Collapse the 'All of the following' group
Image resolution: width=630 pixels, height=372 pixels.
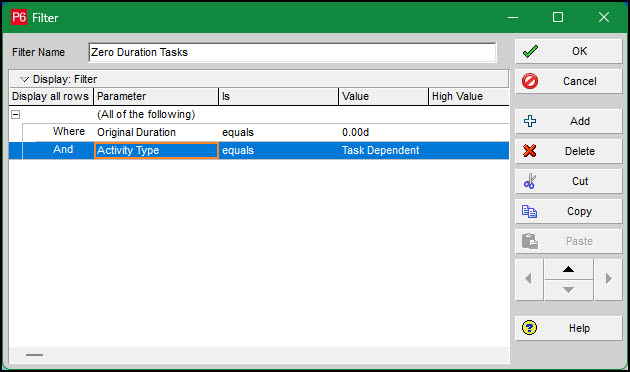pyautogui.click(x=15, y=114)
